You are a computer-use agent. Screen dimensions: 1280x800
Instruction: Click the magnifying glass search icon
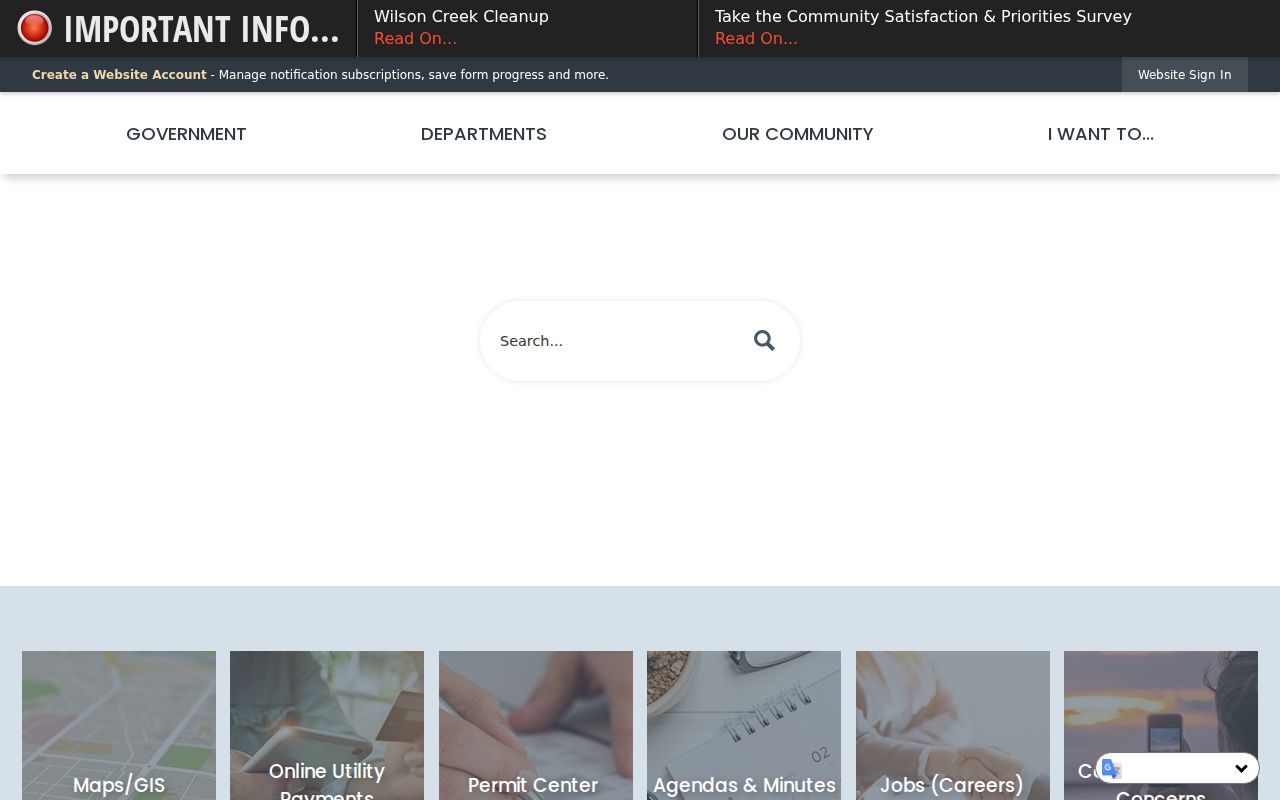pyautogui.click(x=764, y=341)
